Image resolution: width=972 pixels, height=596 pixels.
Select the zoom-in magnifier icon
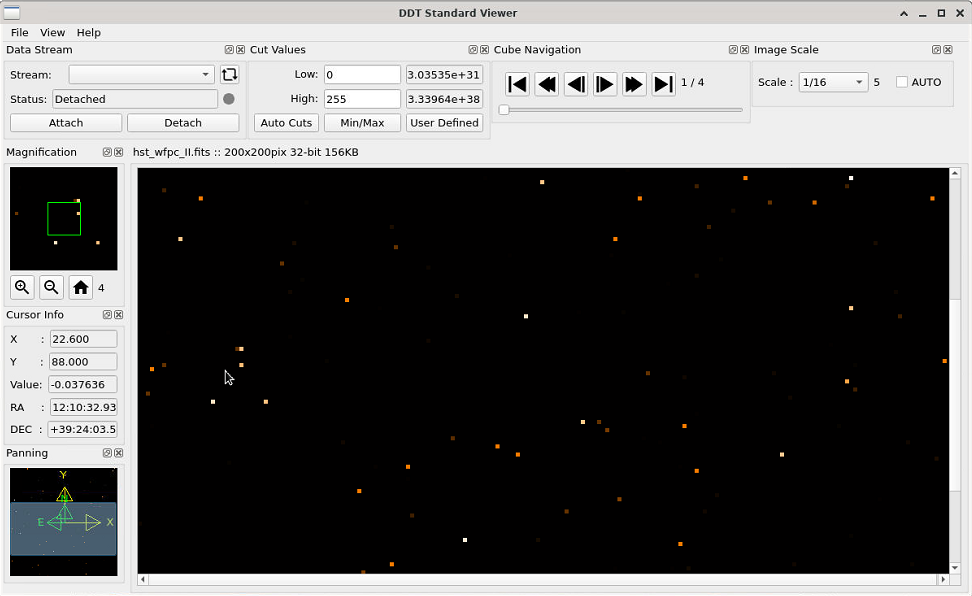pos(21,287)
